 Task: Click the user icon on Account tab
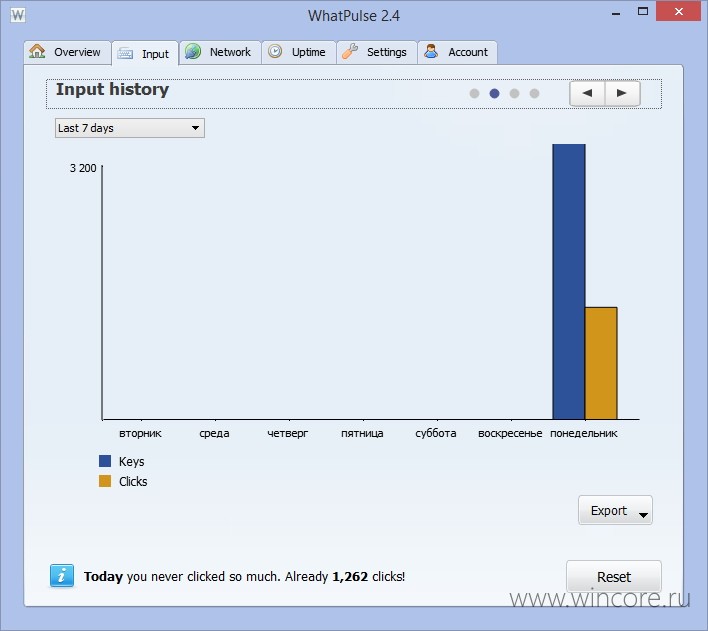pos(431,51)
